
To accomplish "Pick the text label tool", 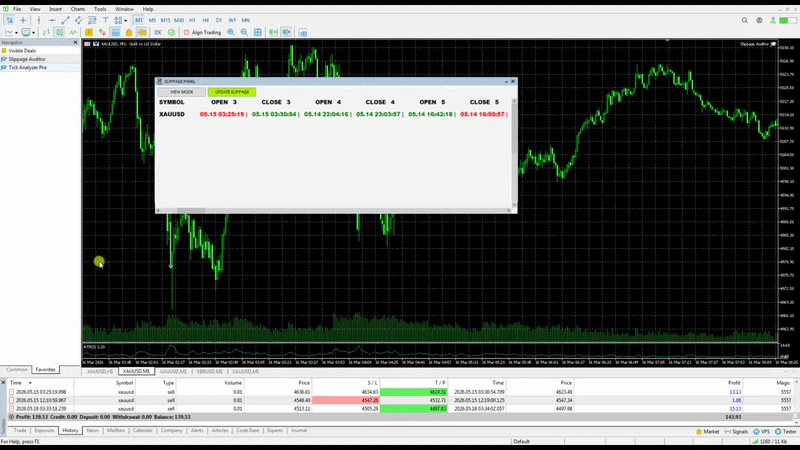I will point(105,20).
